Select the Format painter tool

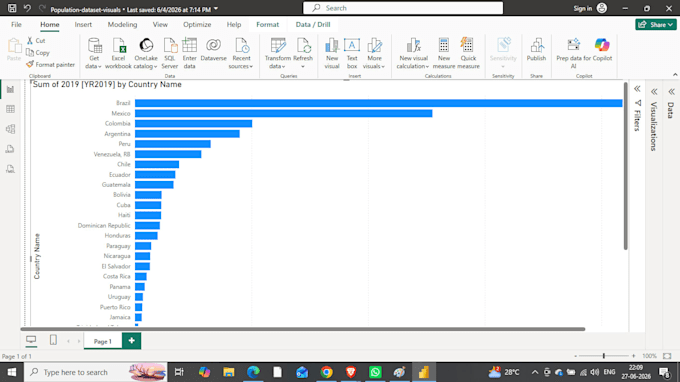[50, 65]
